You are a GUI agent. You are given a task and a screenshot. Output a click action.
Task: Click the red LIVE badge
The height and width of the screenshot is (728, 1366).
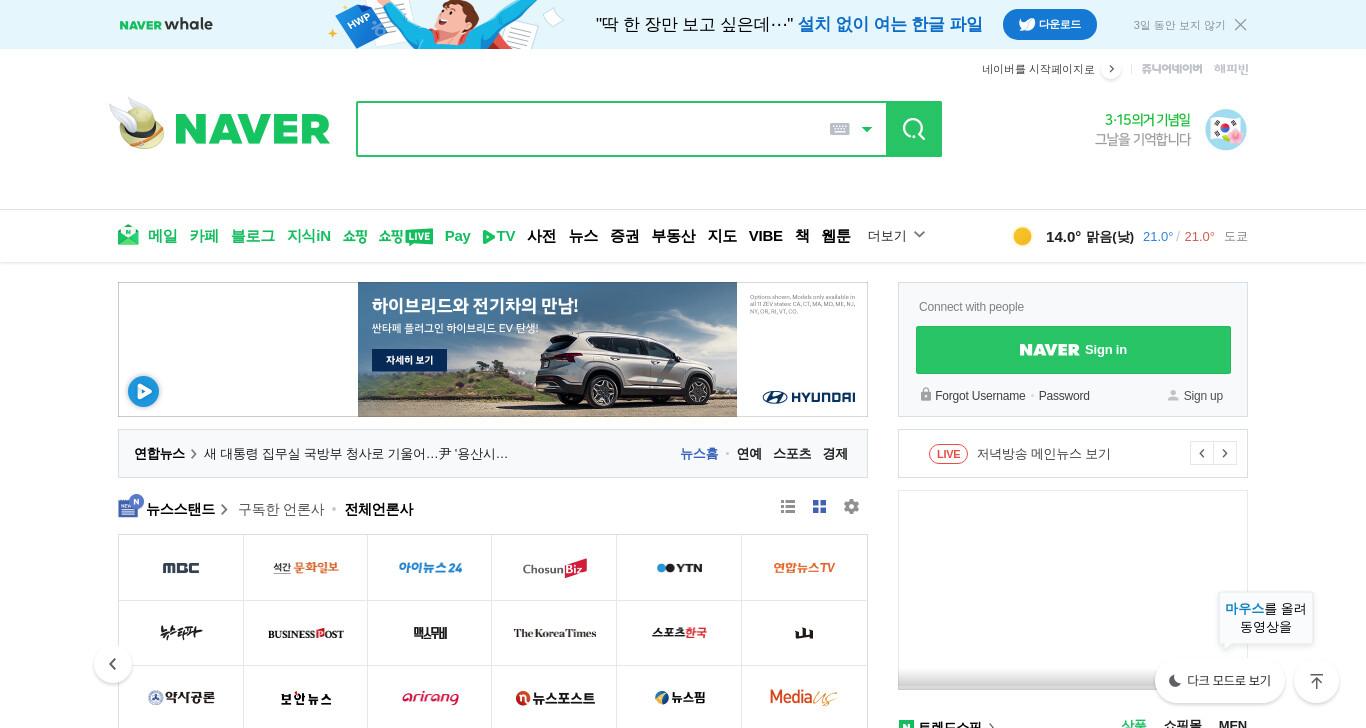948,454
